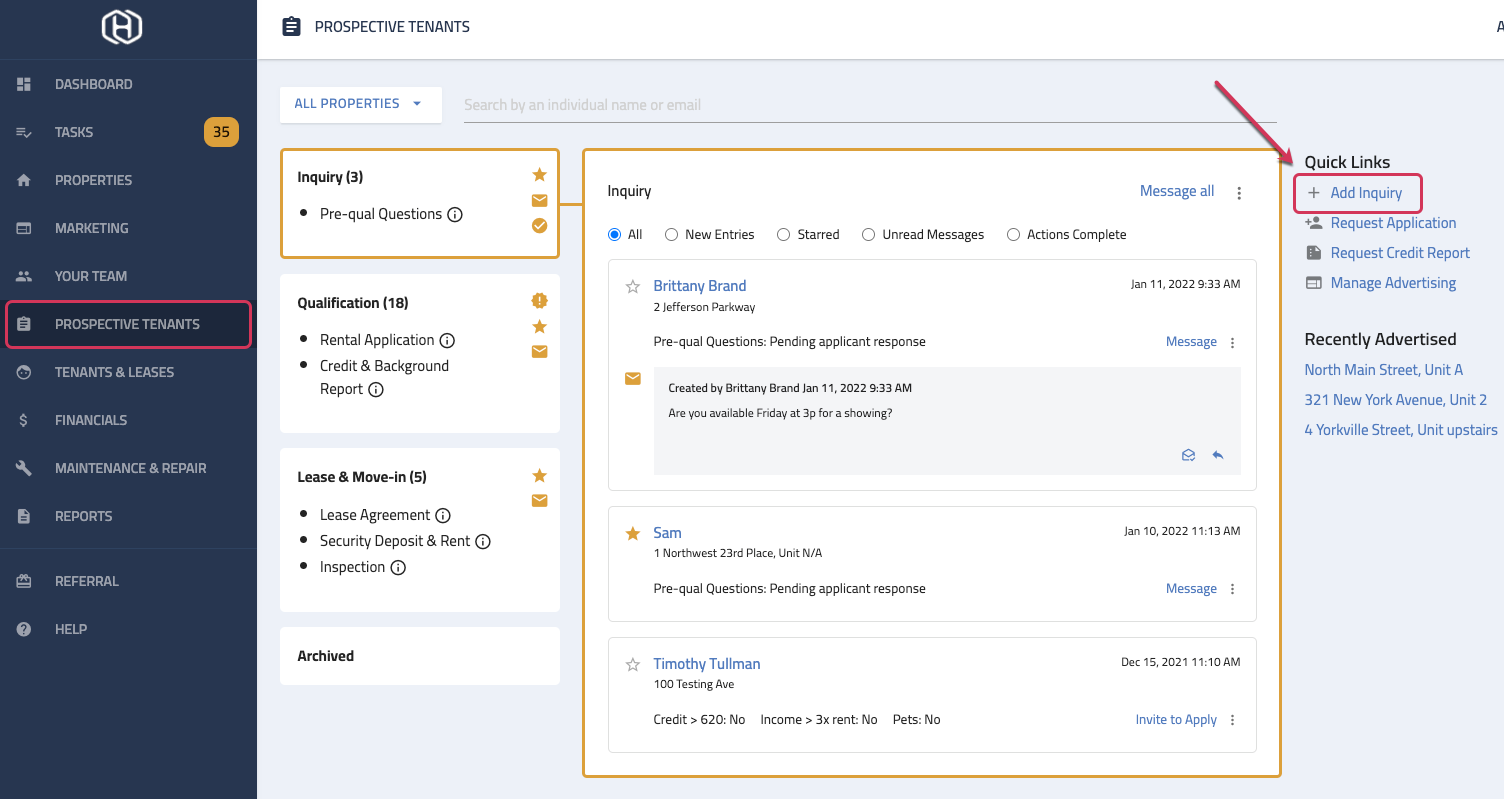Select the Starred radio button
The height and width of the screenshot is (799, 1504).
784,235
